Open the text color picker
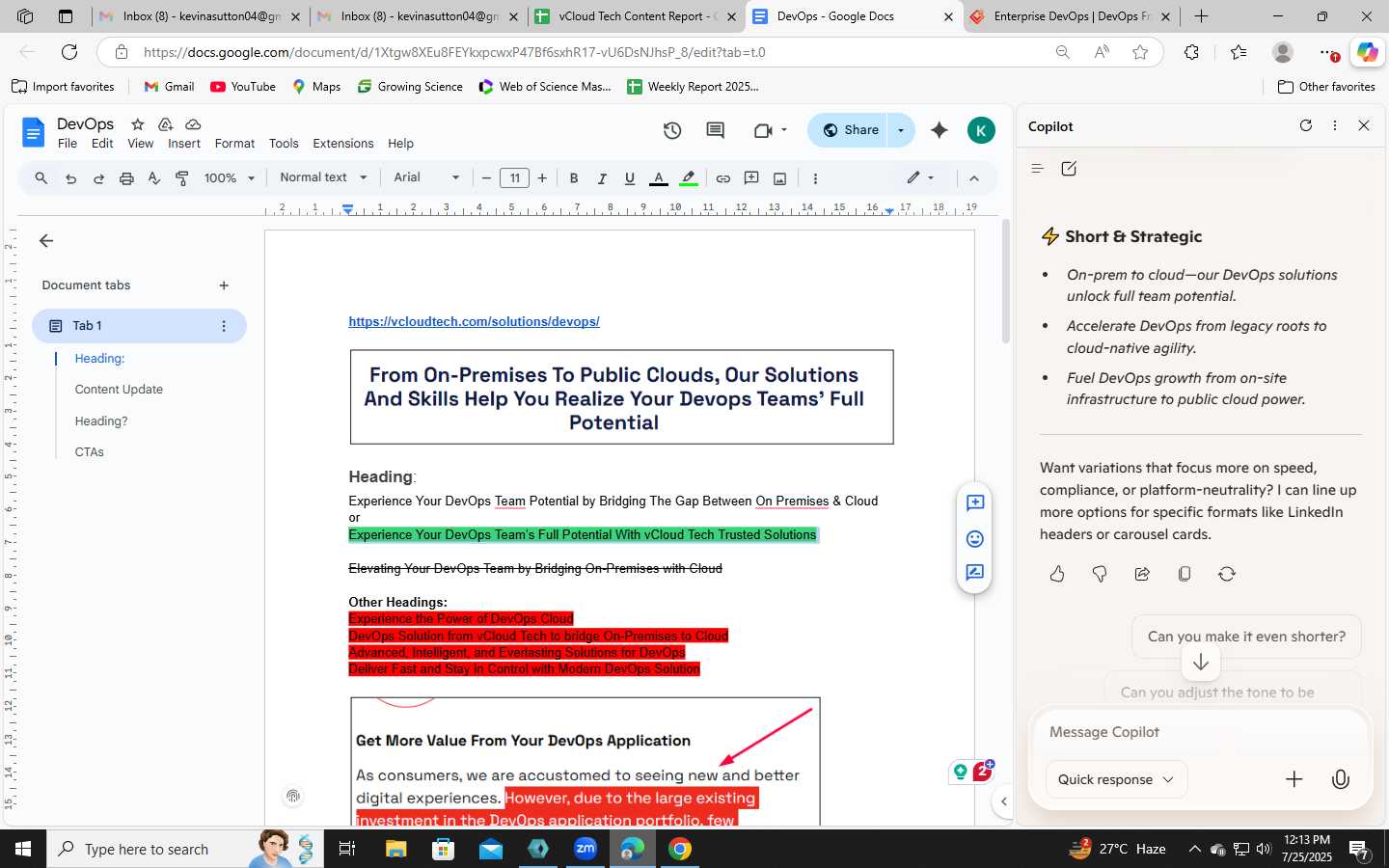 click(x=659, y=178)
